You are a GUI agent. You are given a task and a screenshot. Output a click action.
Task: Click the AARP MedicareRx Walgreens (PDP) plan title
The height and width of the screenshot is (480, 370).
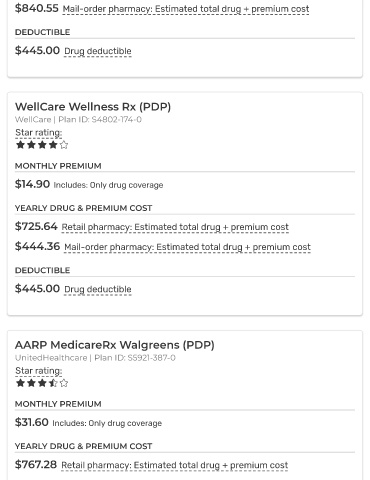pos(115,345)
